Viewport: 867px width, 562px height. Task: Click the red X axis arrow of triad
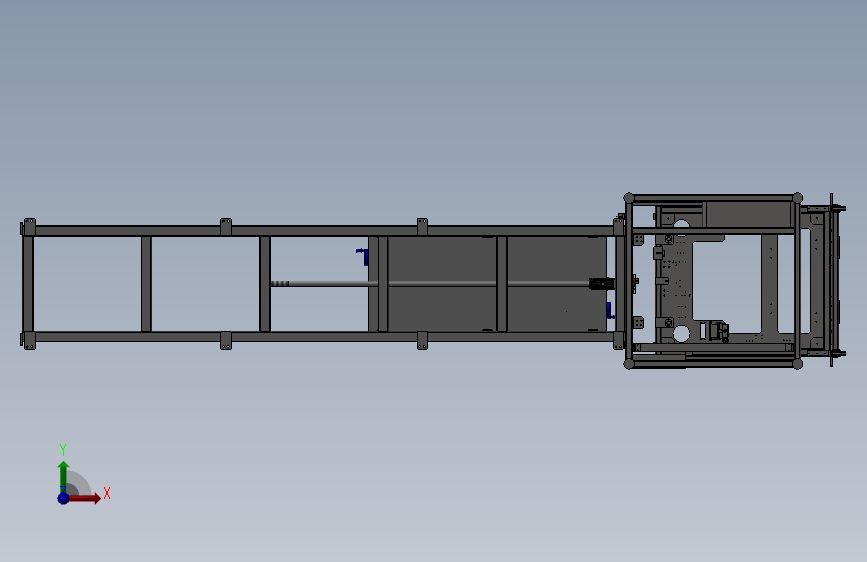86,498
